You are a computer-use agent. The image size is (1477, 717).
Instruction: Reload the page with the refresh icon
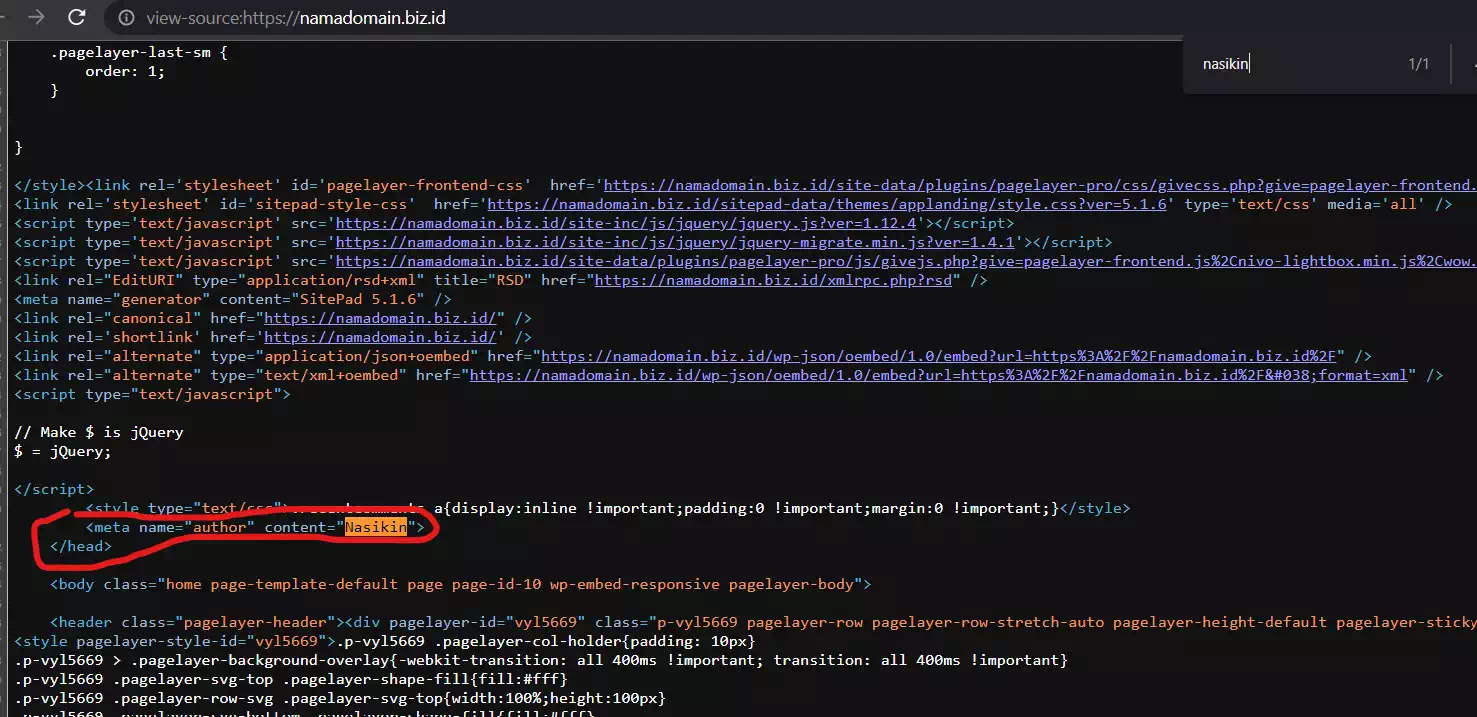(76, 17)
